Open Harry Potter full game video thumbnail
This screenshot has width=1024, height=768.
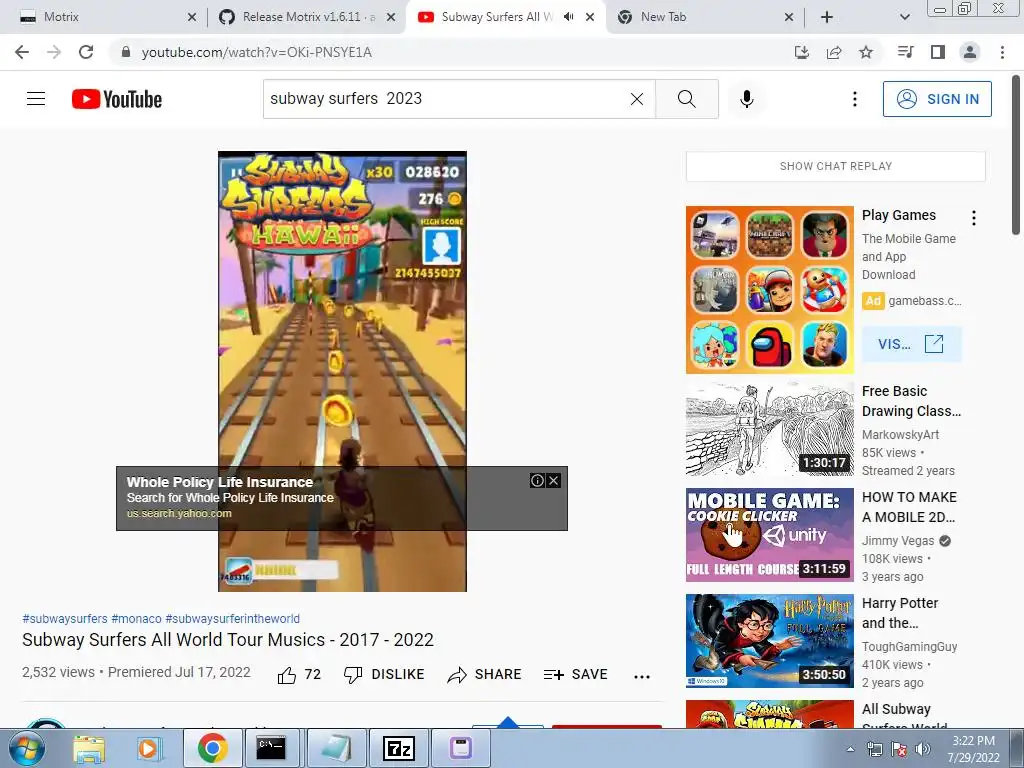[769, 641]
